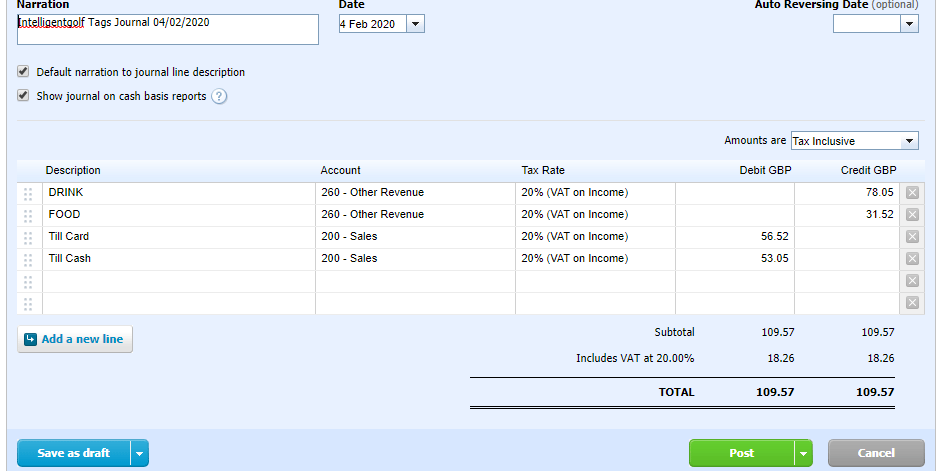948x471 pixels.
Task: Click the drag handle beside Till Cash
Action: (x=28, y=259)
